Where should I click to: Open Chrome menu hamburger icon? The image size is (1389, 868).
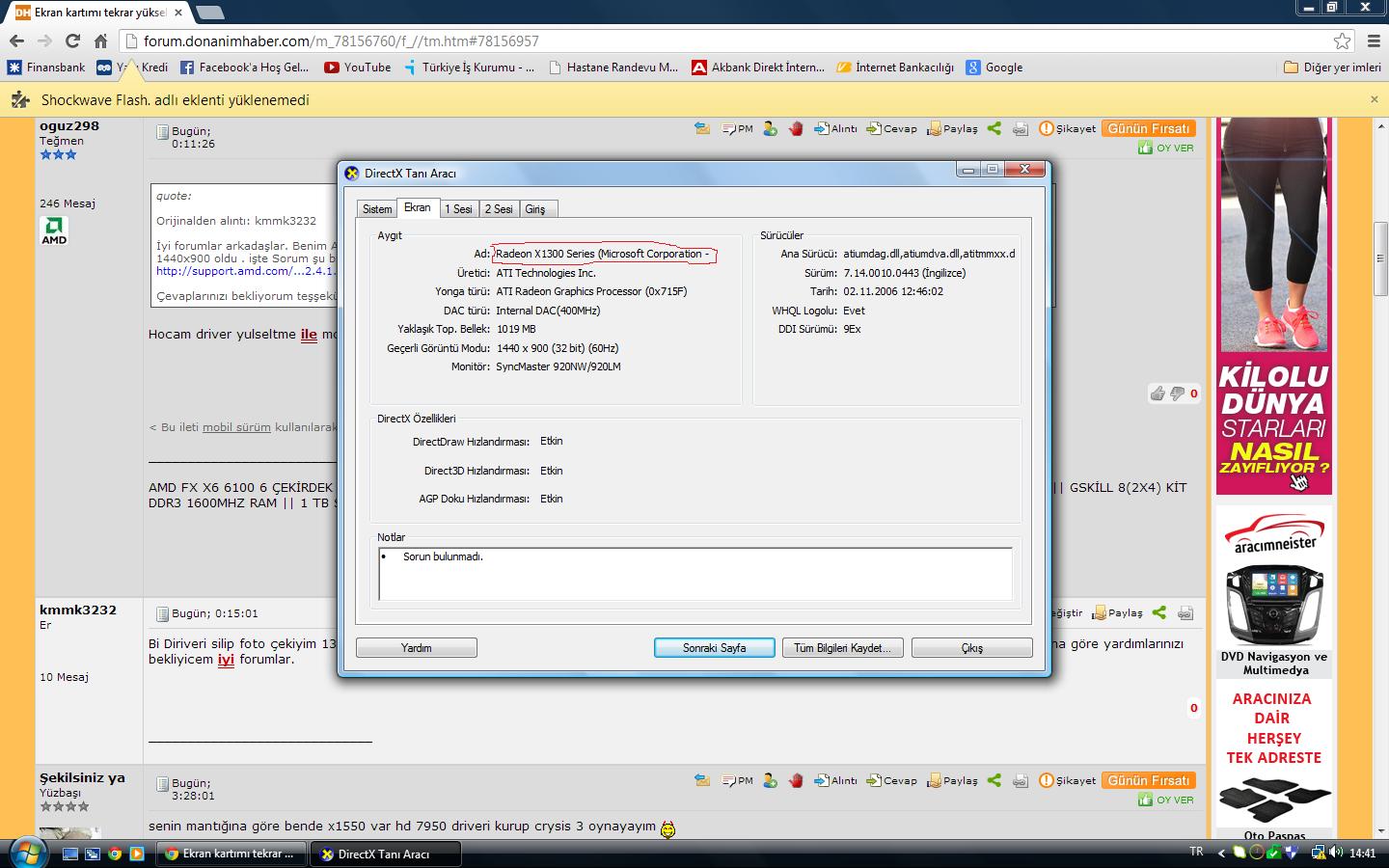point(1375,41)
